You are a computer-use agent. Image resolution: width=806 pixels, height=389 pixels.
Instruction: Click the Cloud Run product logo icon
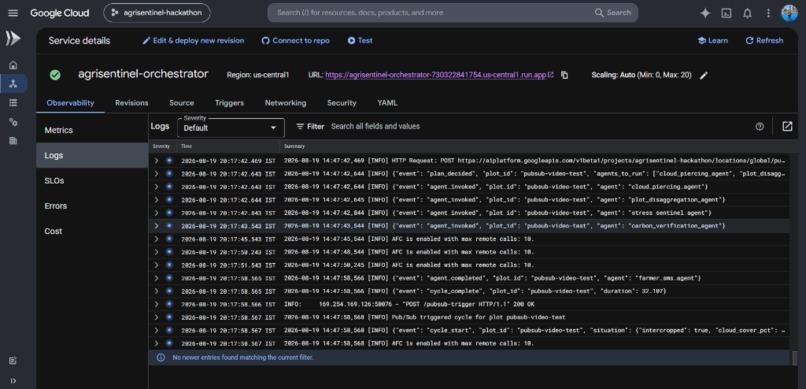coord(13,39)
